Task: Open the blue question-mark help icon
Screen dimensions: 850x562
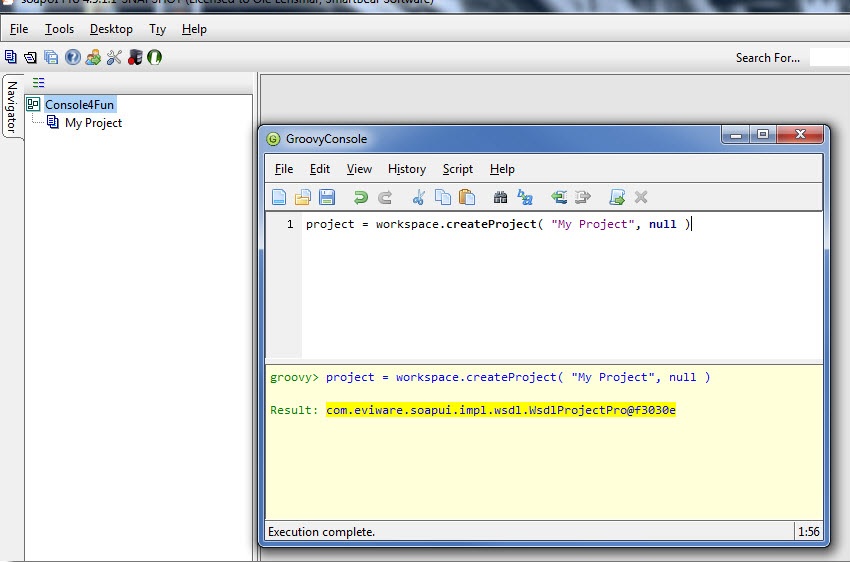Action: pos(72,57)
